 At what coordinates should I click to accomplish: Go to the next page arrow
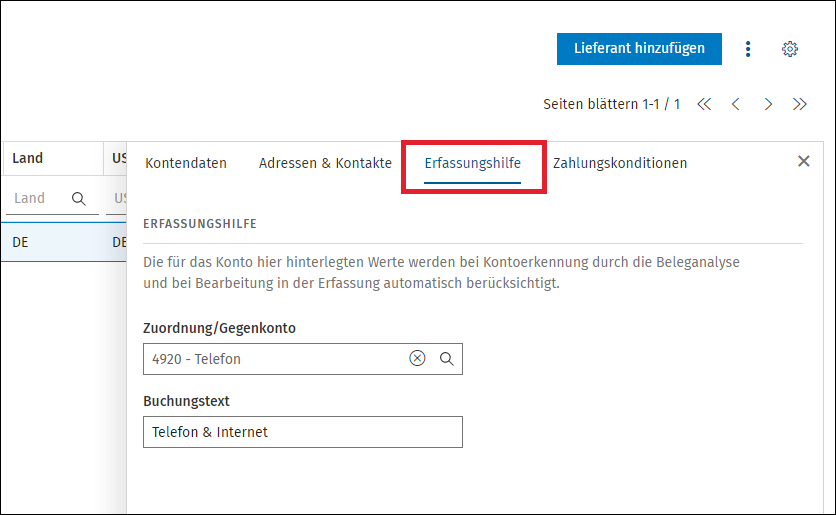click(x=768, y=104)
